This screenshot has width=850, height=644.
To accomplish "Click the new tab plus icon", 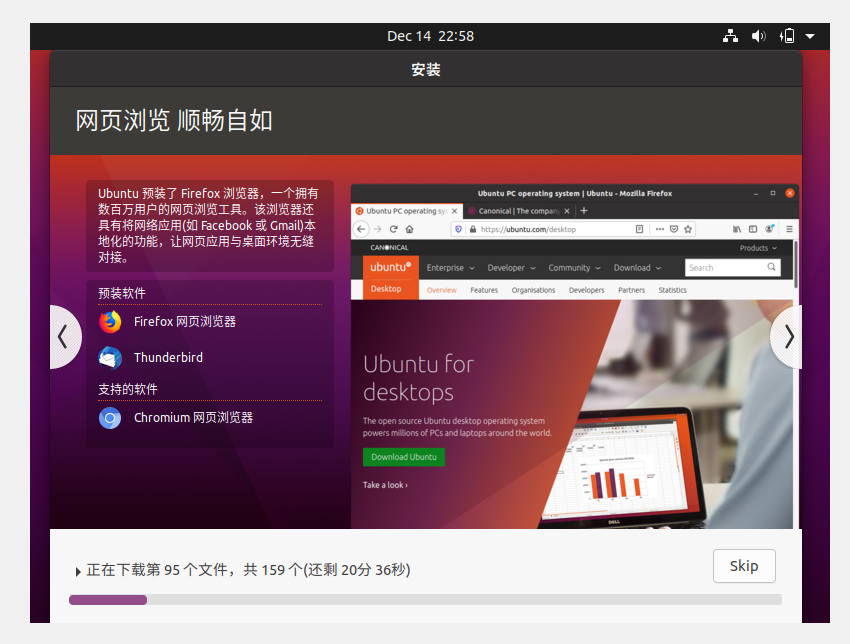I will click(584, 210).
